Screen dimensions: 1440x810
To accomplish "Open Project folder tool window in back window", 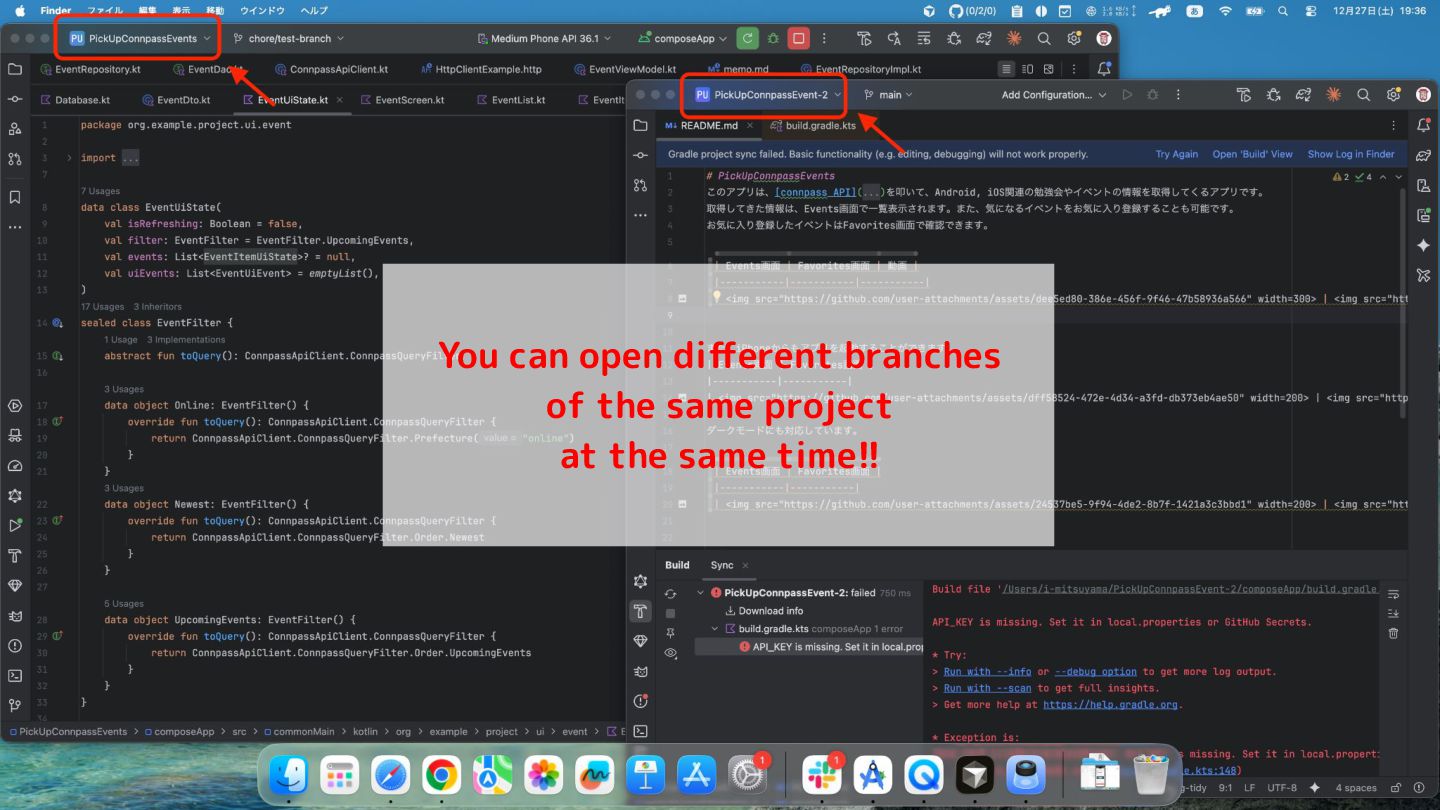I will [14, 69].
